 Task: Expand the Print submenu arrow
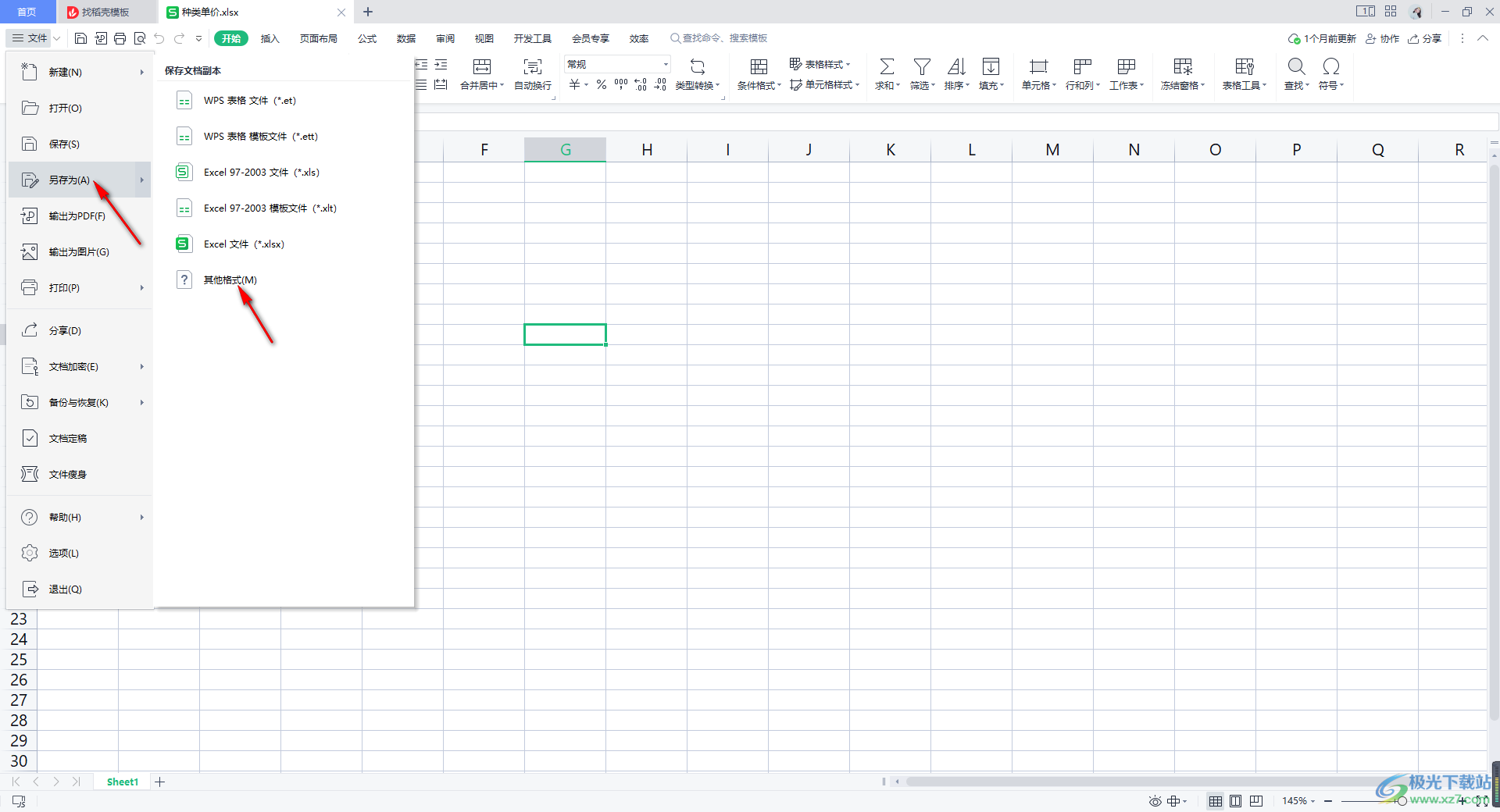141,287
